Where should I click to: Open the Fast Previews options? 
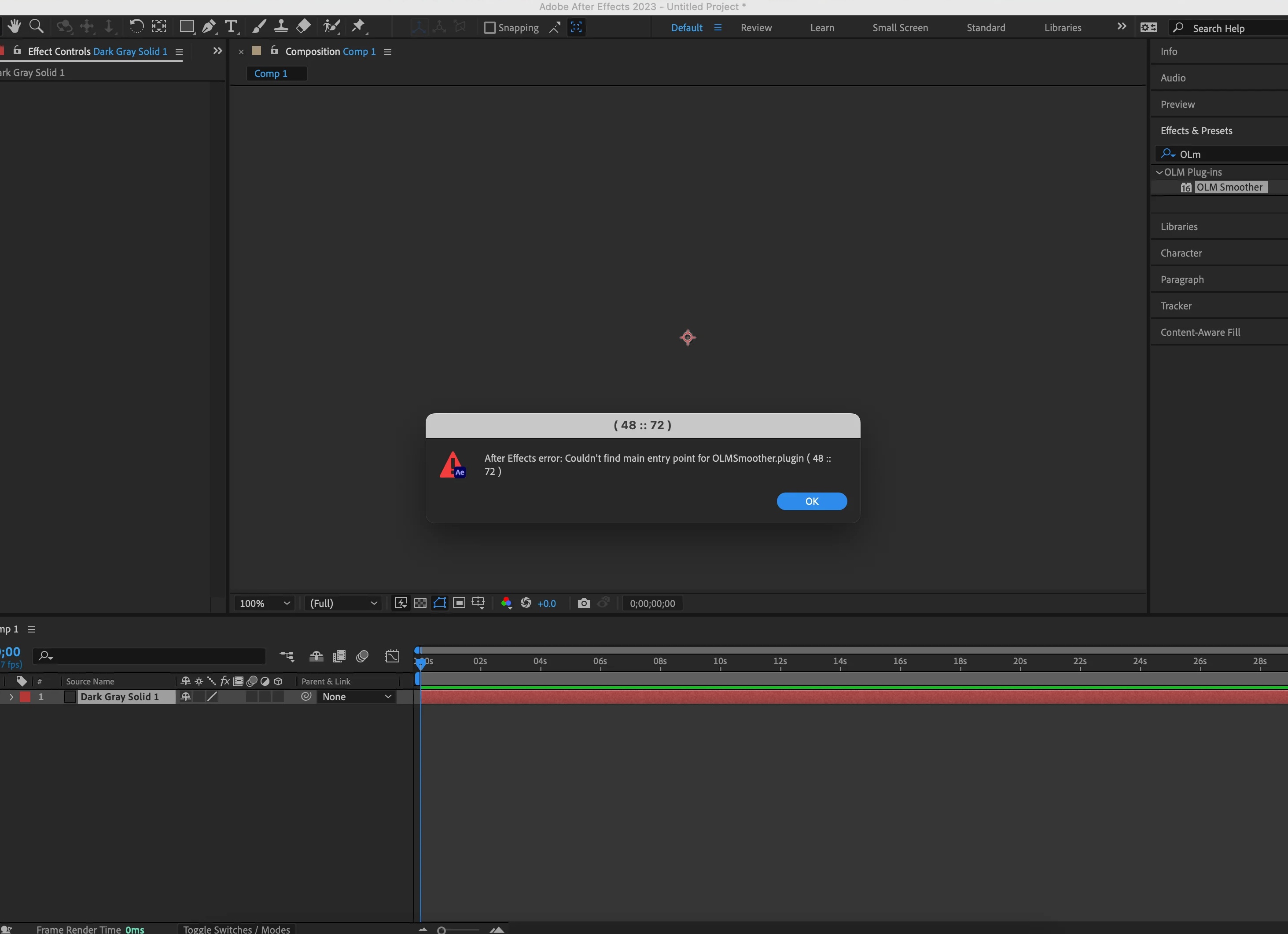401,603
